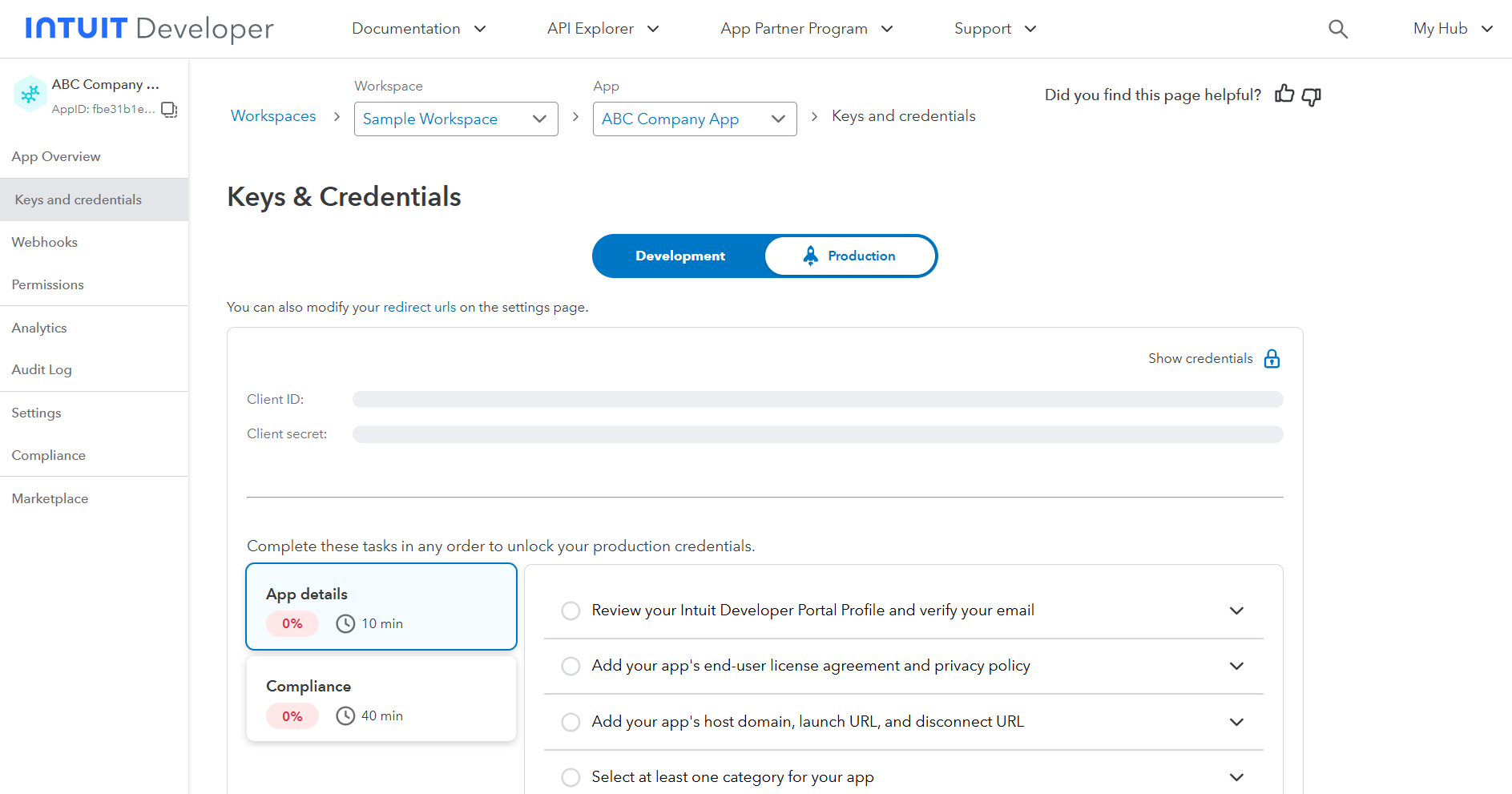Open the Documentation menu
This screenshot has height=794, width=1512.
tap(418, 29)
